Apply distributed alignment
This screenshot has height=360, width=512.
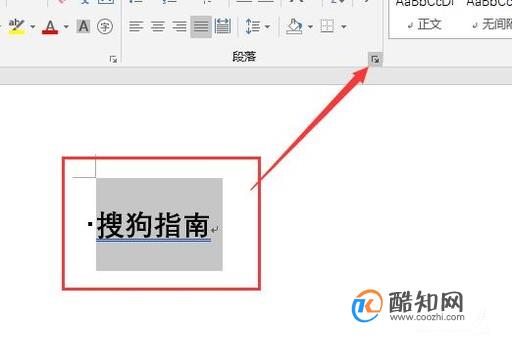pos(223,26)
